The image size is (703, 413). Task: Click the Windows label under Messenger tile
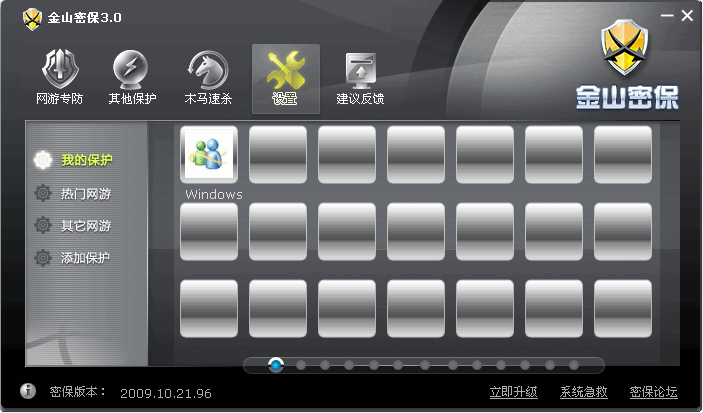click(x=214, y=195)
